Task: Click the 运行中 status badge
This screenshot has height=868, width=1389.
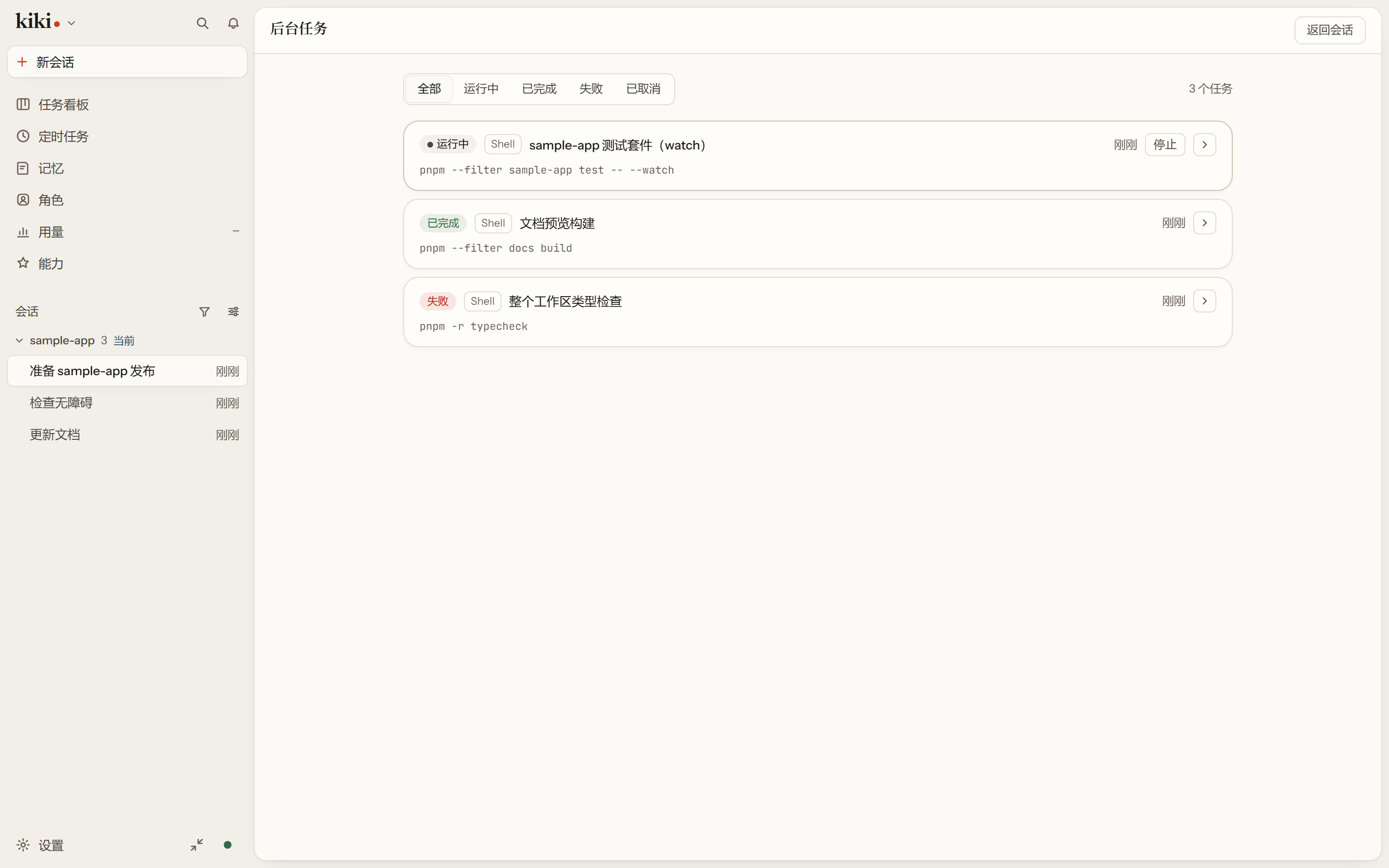Action: click(448, 144)
